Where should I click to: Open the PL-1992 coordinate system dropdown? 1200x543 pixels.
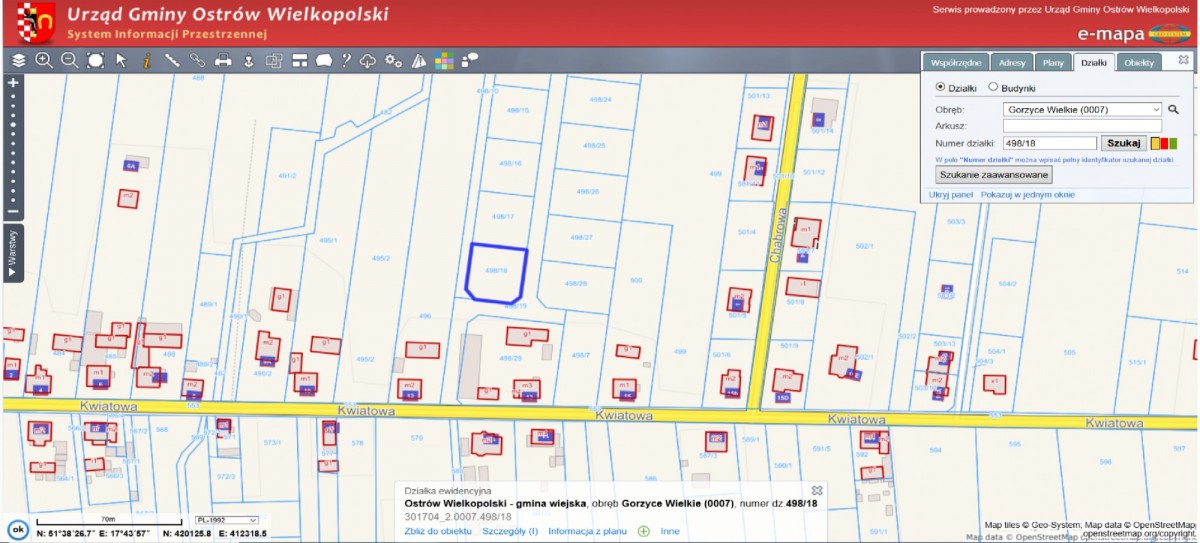[x=226, y=520]
